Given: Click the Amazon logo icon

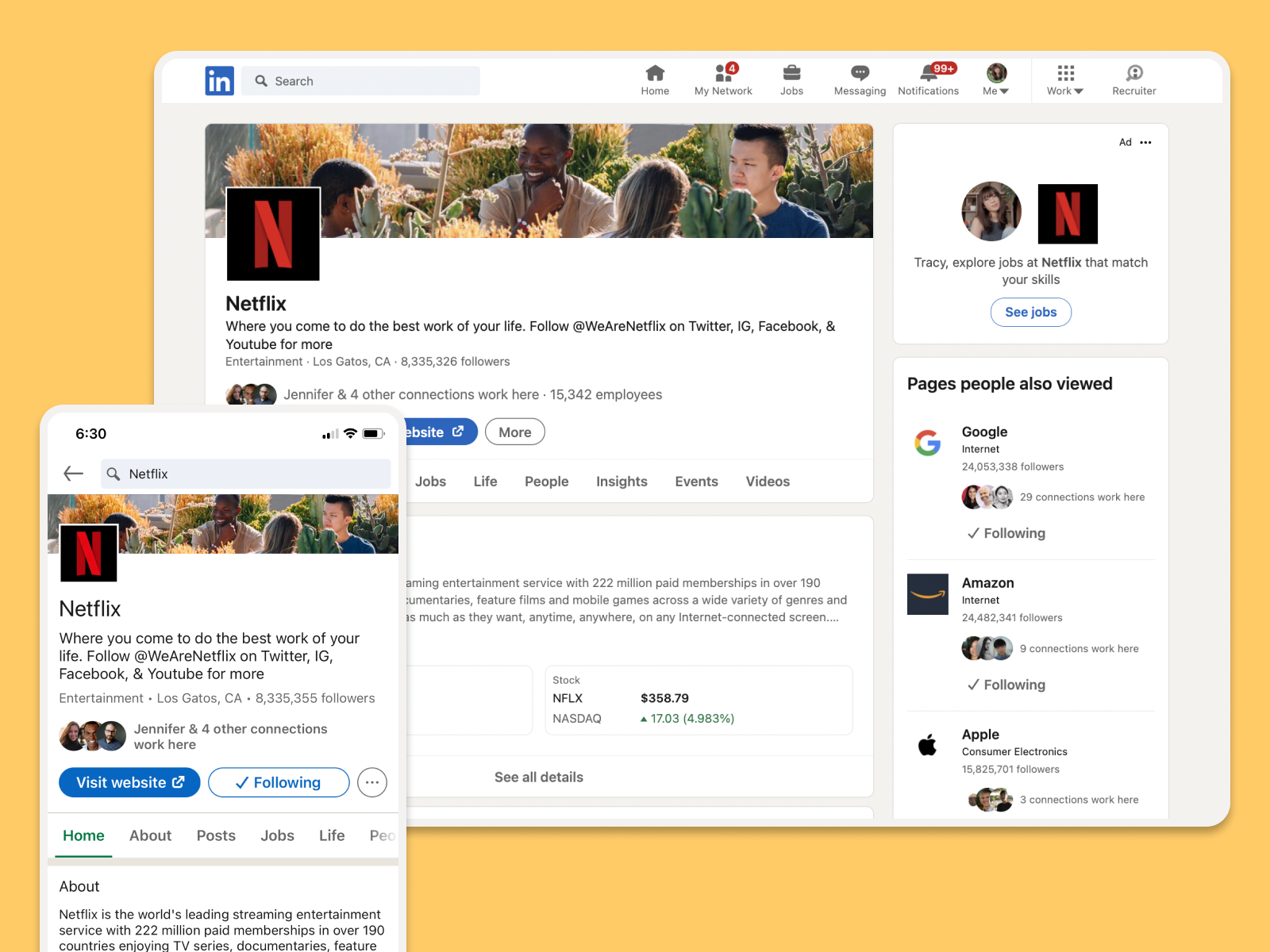Looking at the screenshot, I should [x=928, y=594].
